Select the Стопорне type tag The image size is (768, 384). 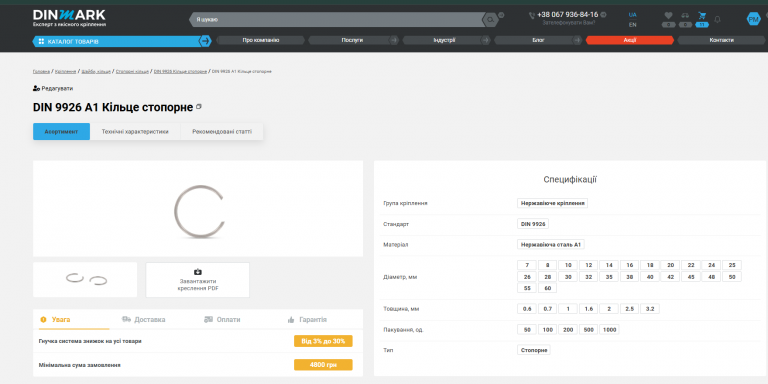534,350
